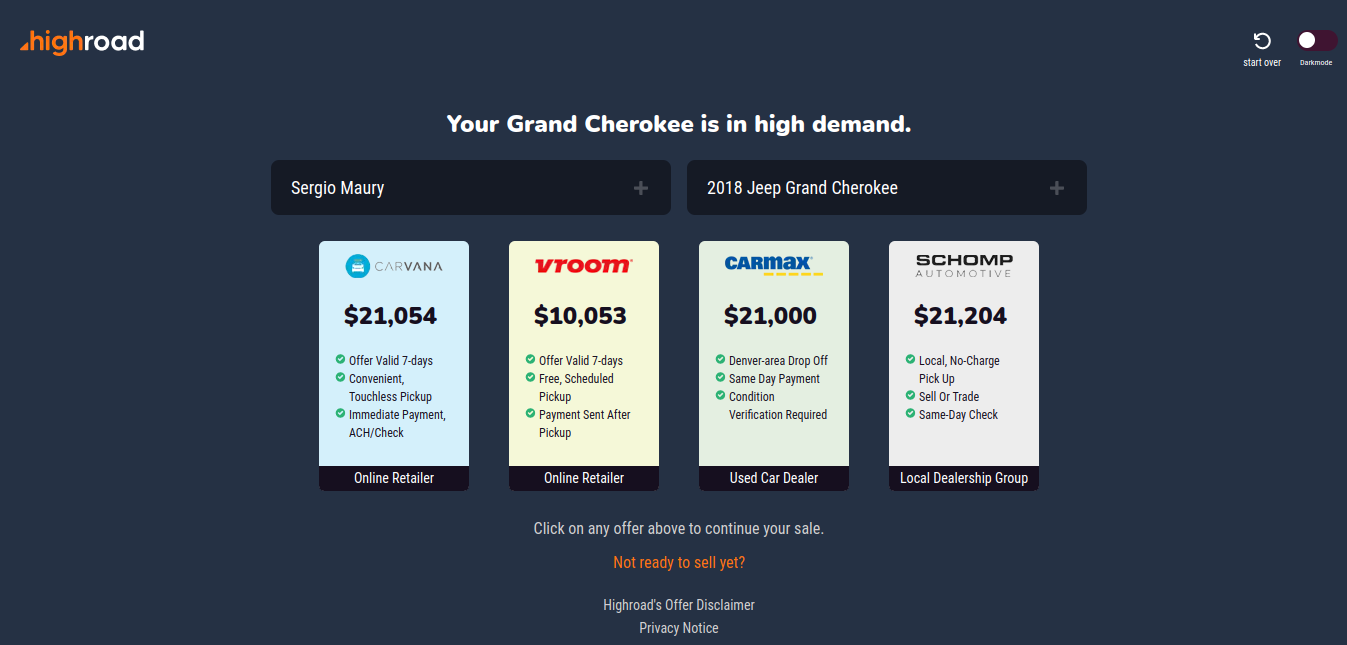Image resolution: width=1347 pixels, height=645 pixels.
Task: Open the Privacy Notice
Action: [678, 627]
